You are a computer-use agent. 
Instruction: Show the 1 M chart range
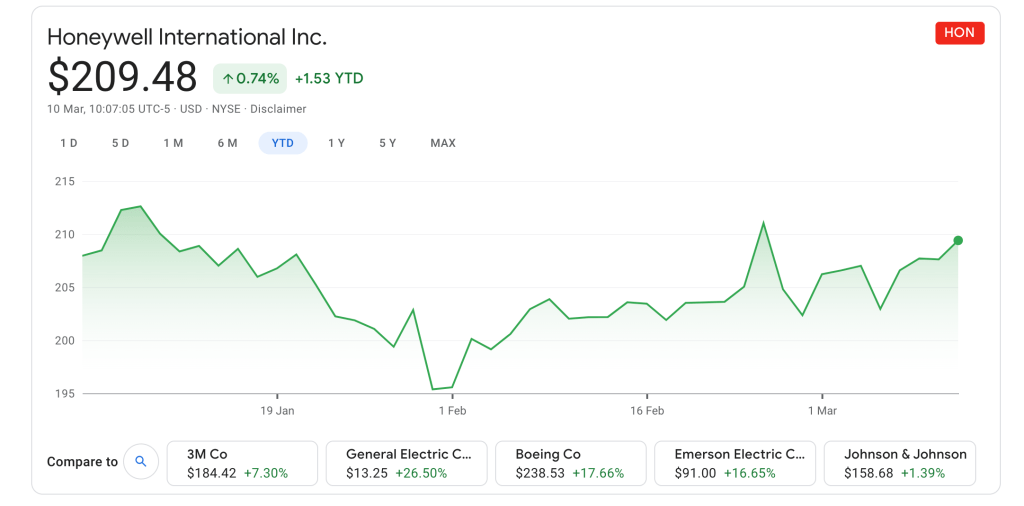[174, 143]
